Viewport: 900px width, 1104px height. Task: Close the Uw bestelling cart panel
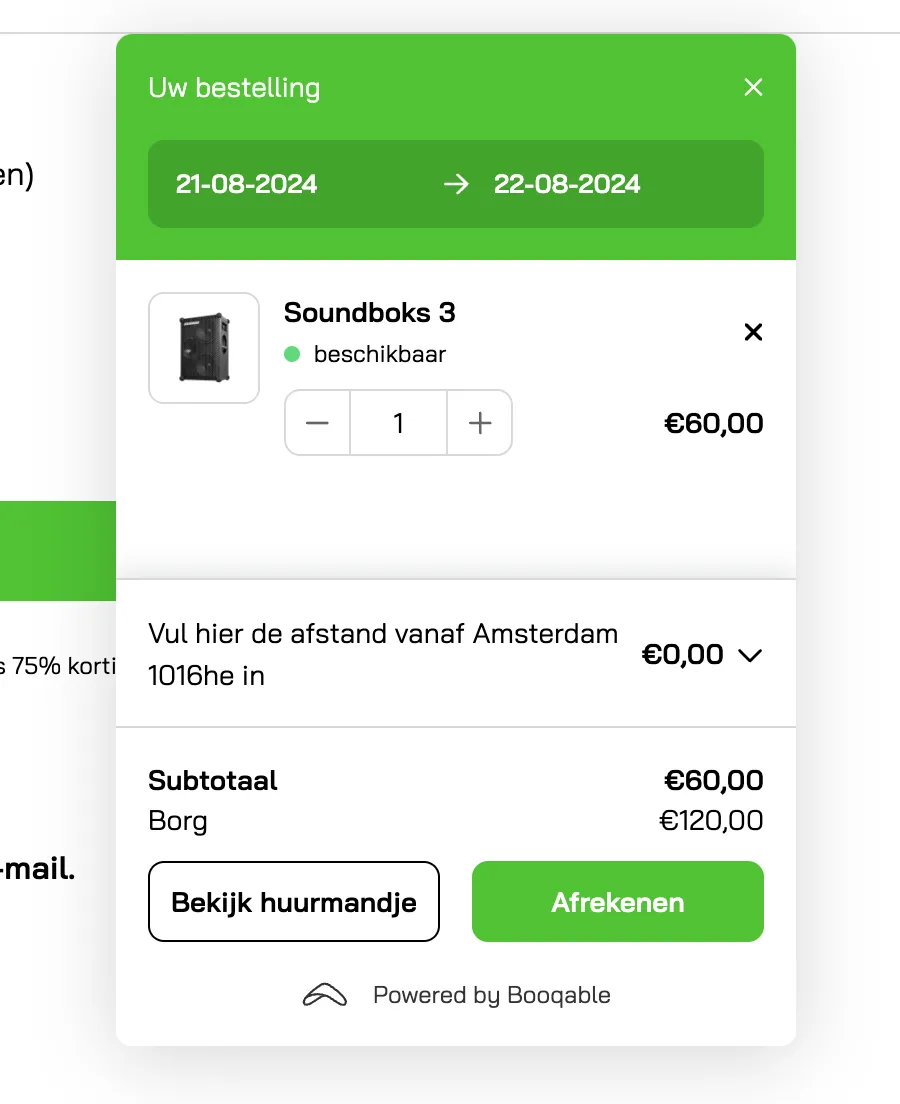(753, 88)
